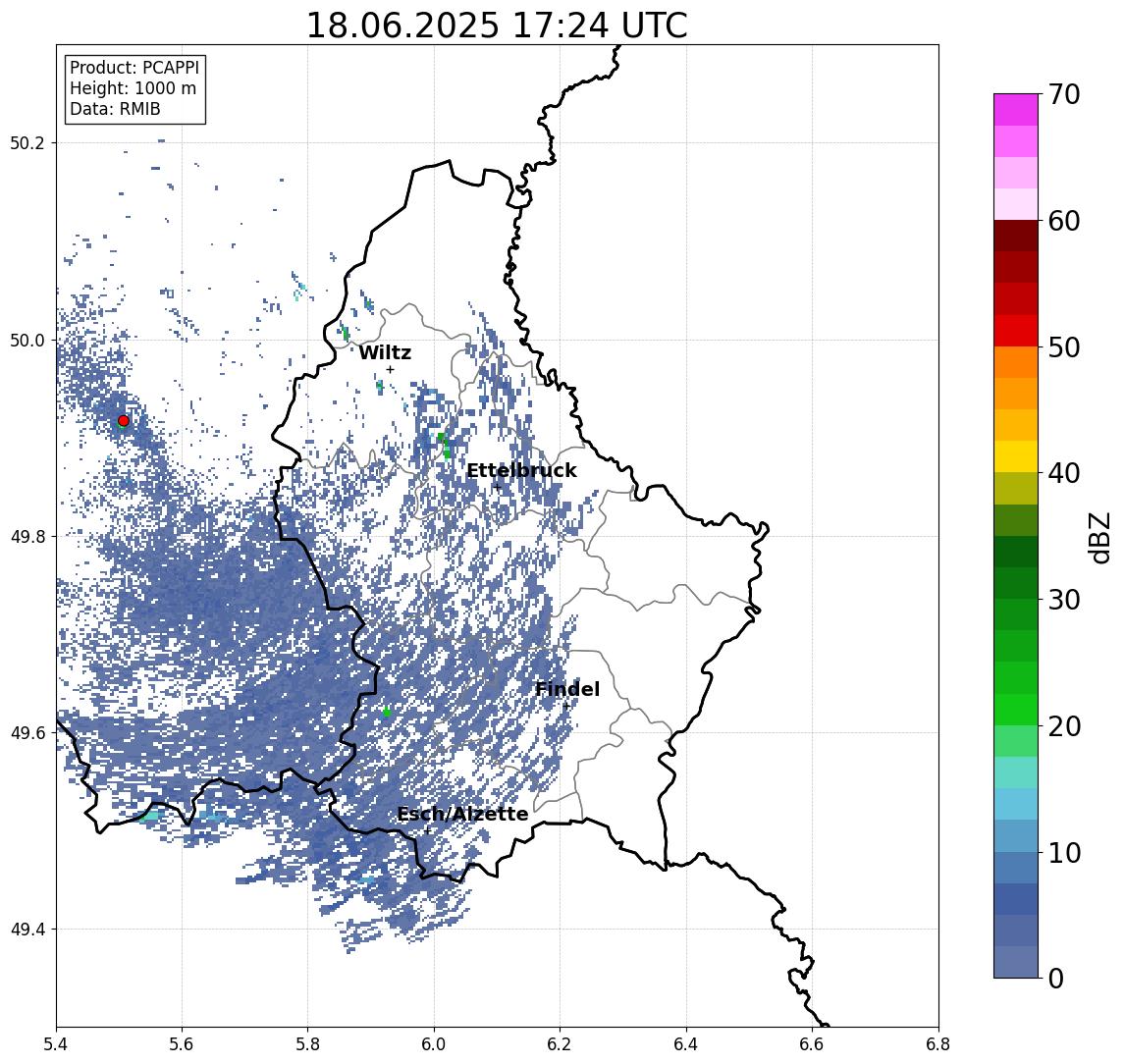Click the 6.6 longitude axis label
This screenshot has height=1064, width=1124.
(812, 1044)
